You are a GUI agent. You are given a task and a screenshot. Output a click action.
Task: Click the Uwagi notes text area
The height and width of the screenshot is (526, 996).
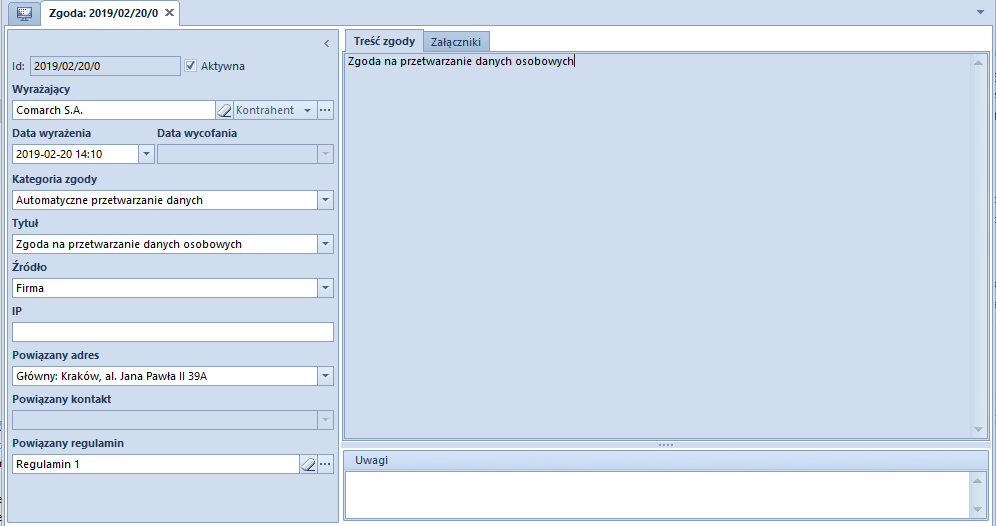click(x=657, y=495)
